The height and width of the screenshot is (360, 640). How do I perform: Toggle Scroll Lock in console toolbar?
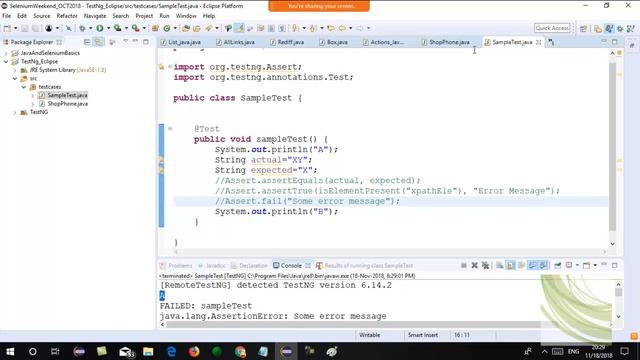pyautogui.click(x=511, y=265)
